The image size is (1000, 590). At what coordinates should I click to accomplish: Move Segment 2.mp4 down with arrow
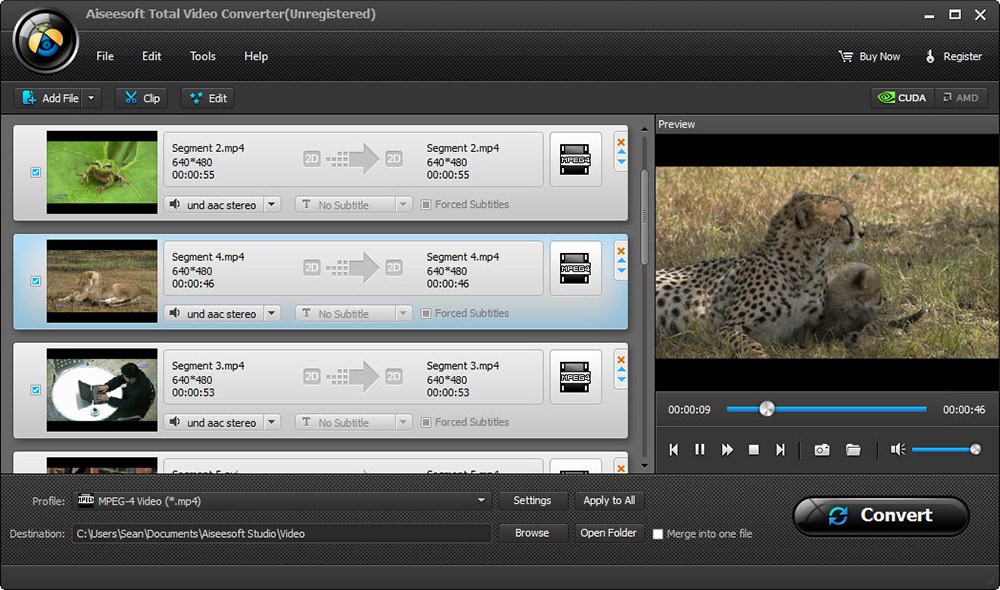[x=621, y=162]
